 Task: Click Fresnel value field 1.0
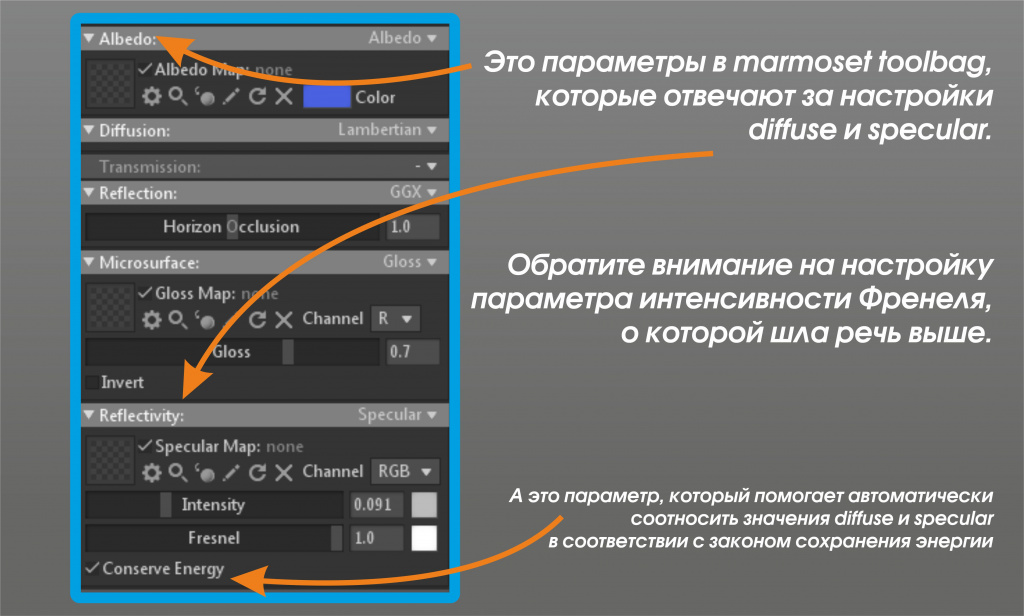pos(377,538)
